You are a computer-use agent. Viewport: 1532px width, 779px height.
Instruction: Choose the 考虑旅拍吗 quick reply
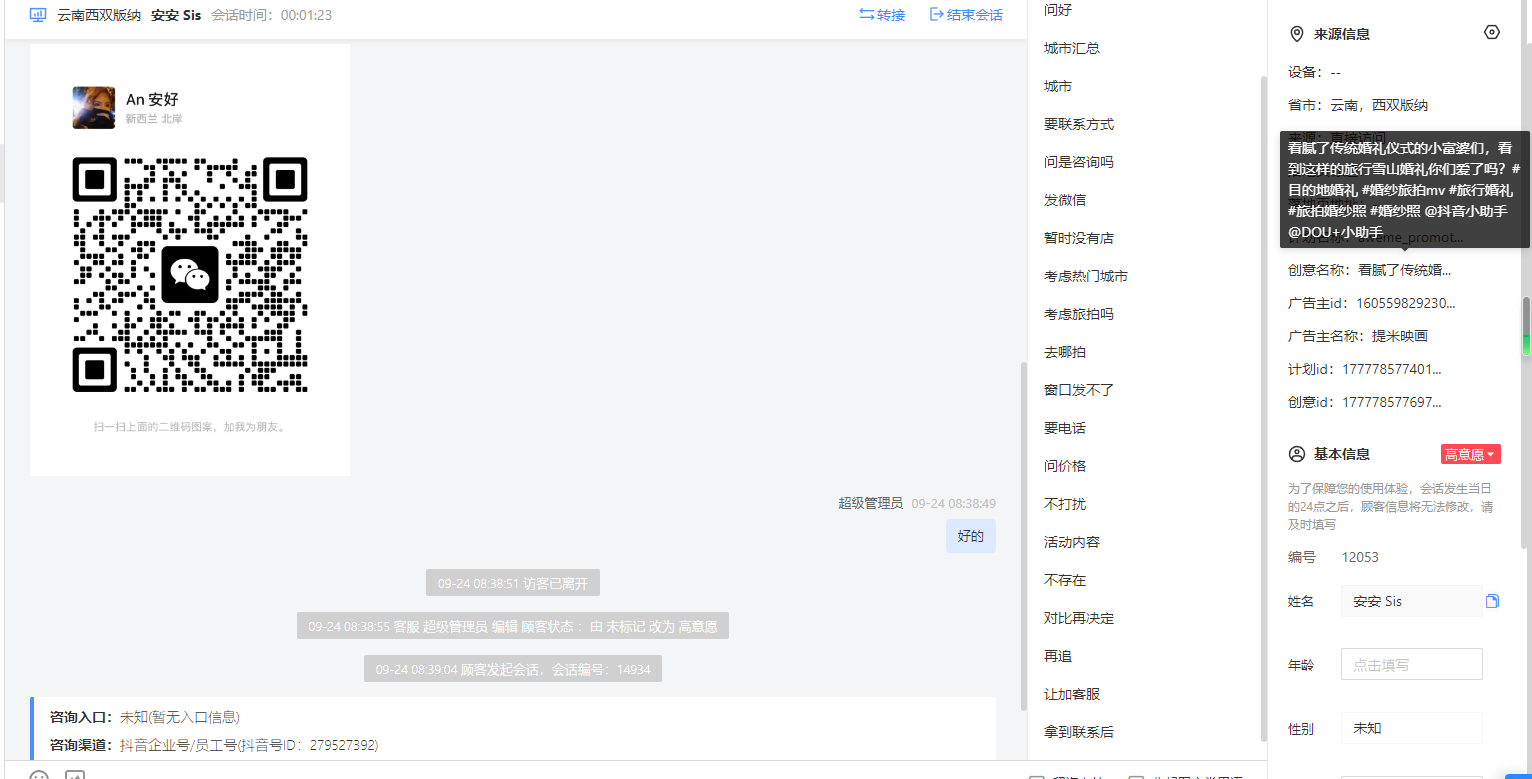[1079, 314]
